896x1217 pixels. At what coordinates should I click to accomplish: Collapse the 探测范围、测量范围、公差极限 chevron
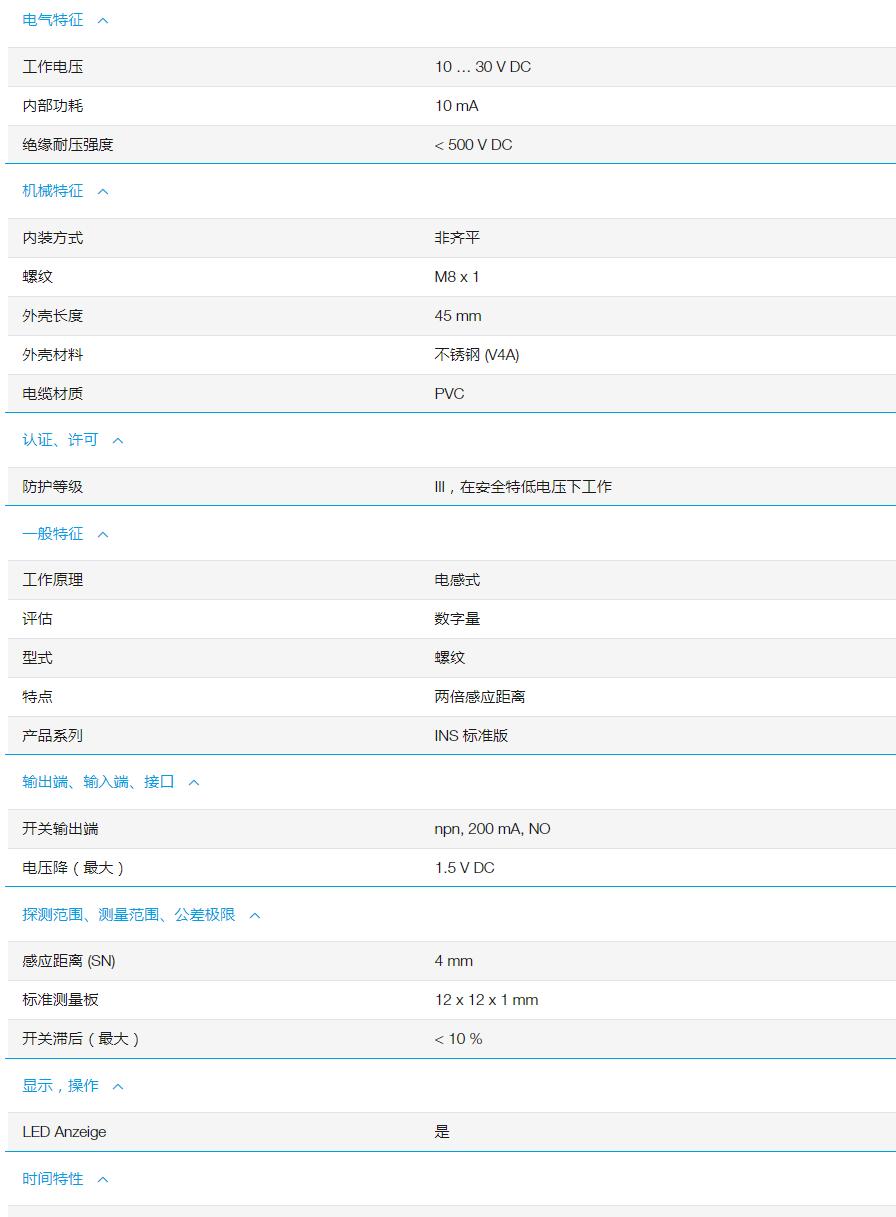click(254, 915)
